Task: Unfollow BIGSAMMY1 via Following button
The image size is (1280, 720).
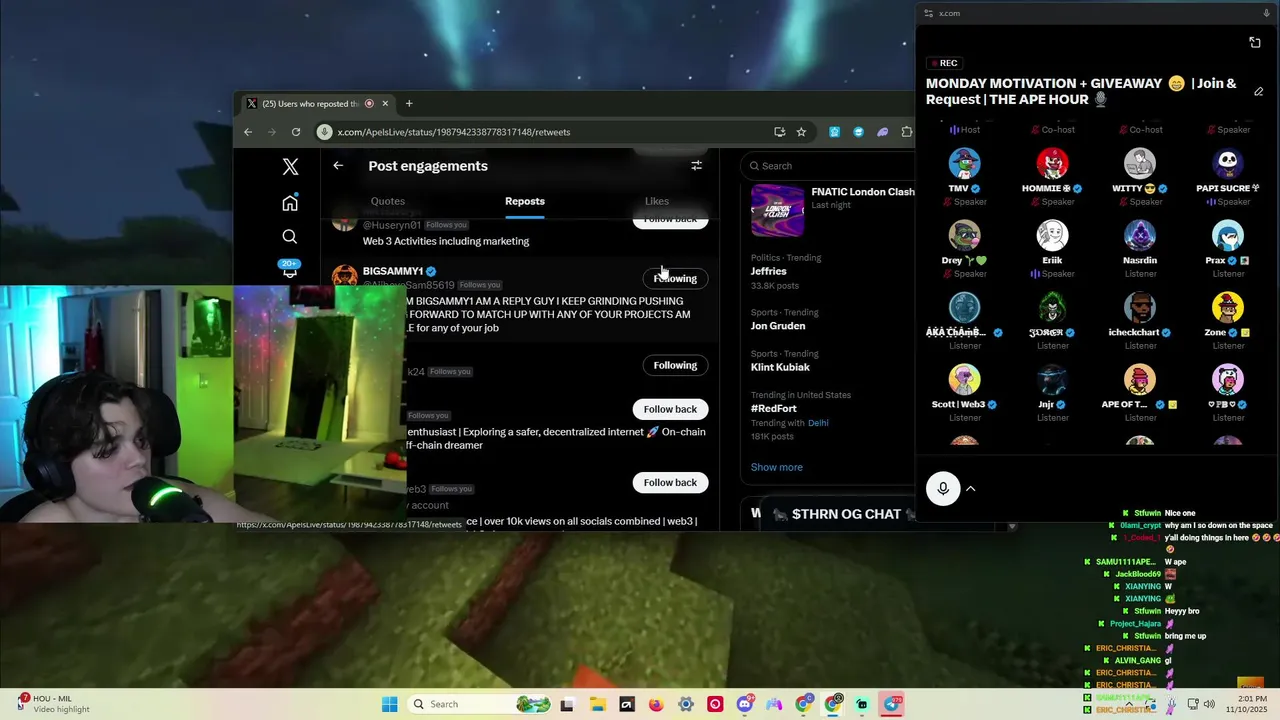Action: [675, 278]
